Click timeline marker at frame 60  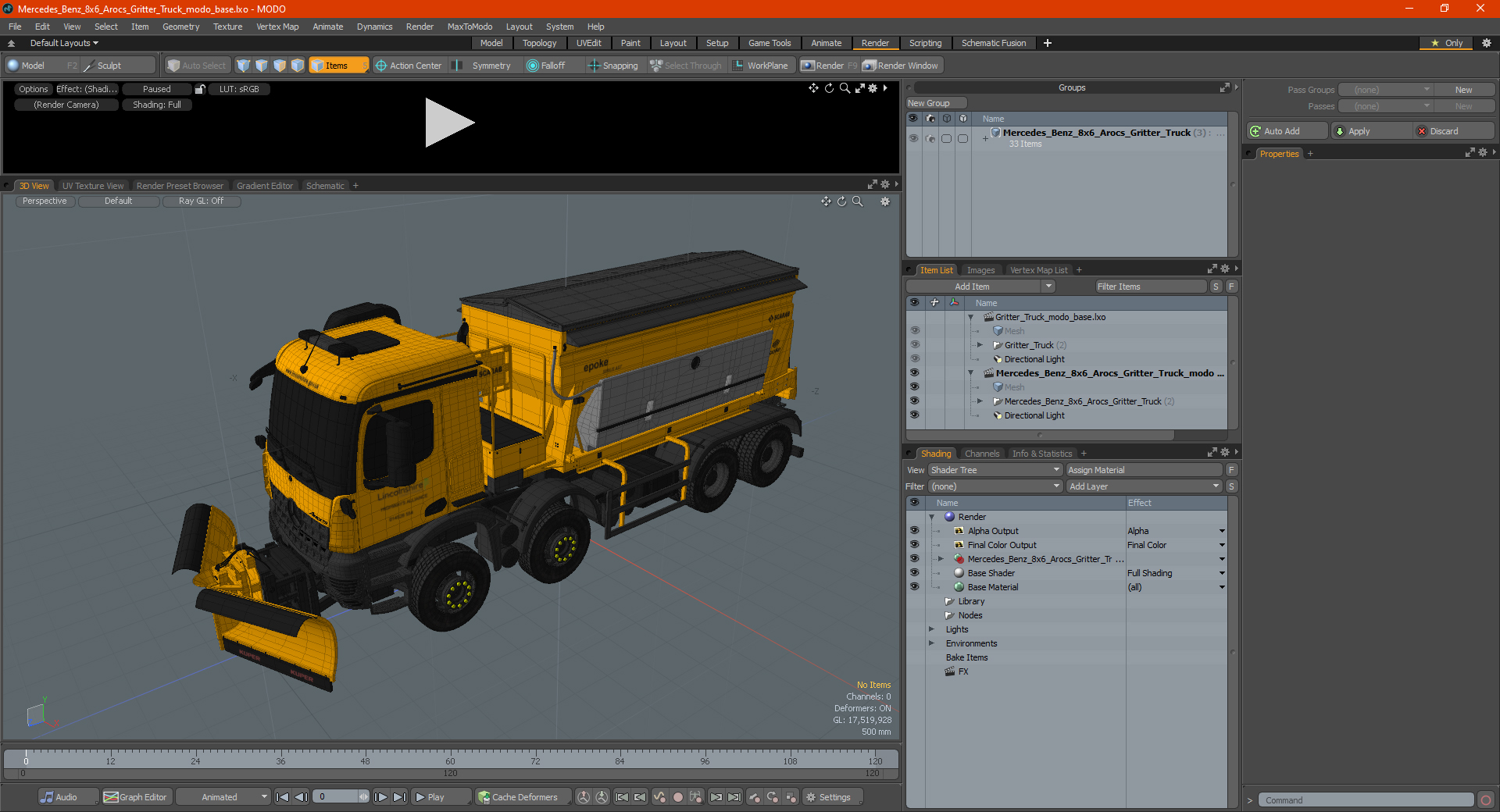[x=450, y=760]
